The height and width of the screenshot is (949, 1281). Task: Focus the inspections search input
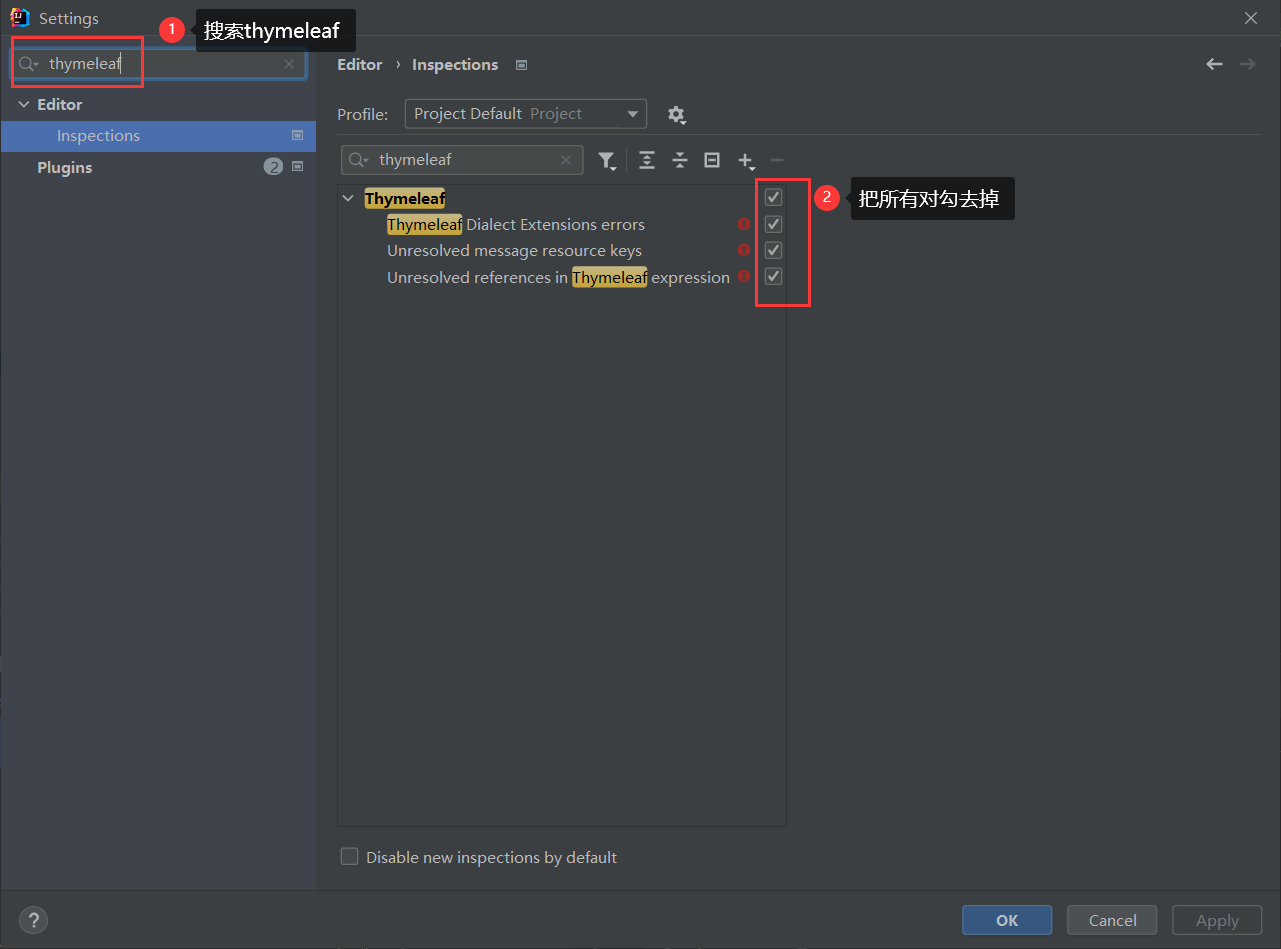462,160
